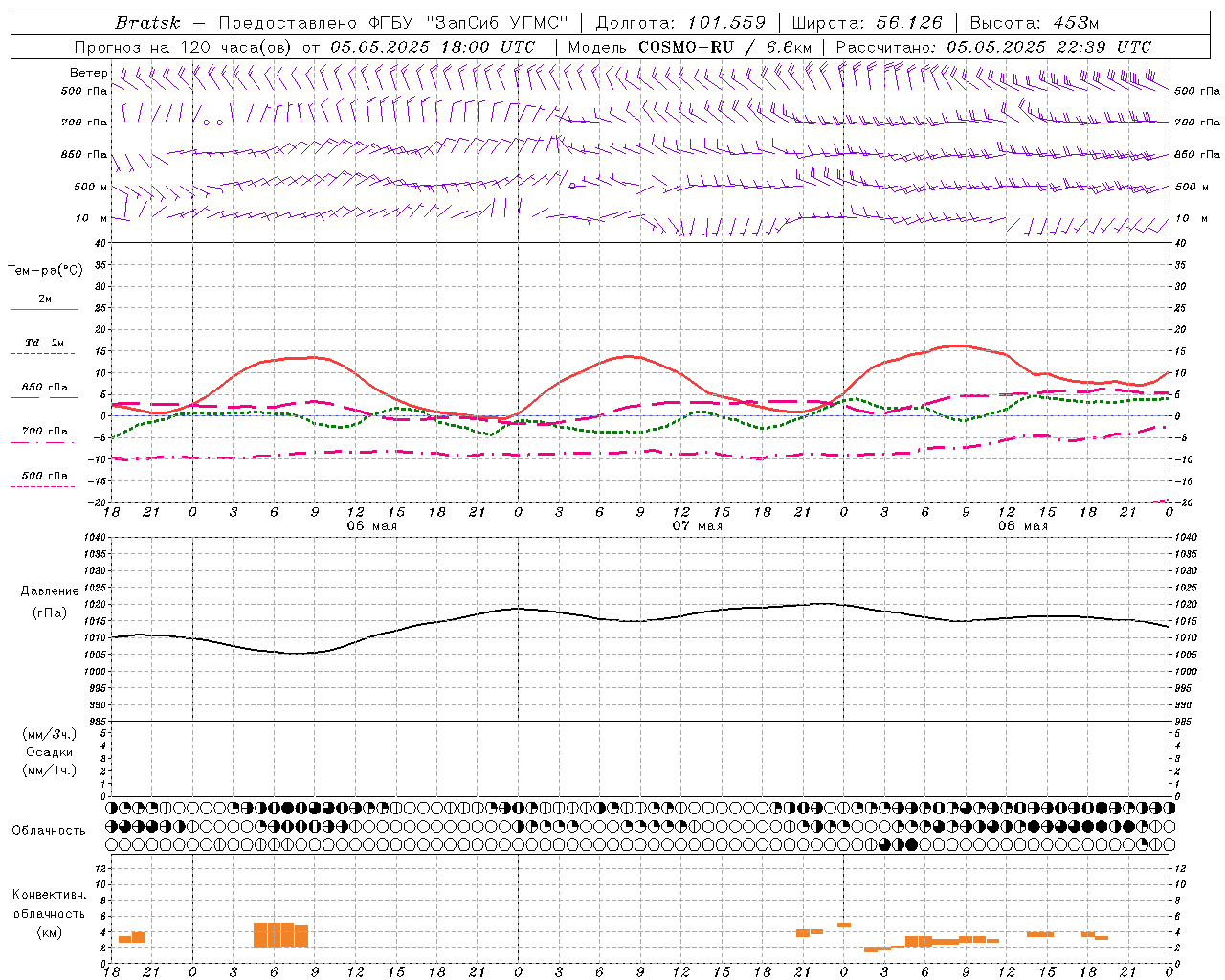Click the '(мм/1ч.)' precipitation unit label

50,770
